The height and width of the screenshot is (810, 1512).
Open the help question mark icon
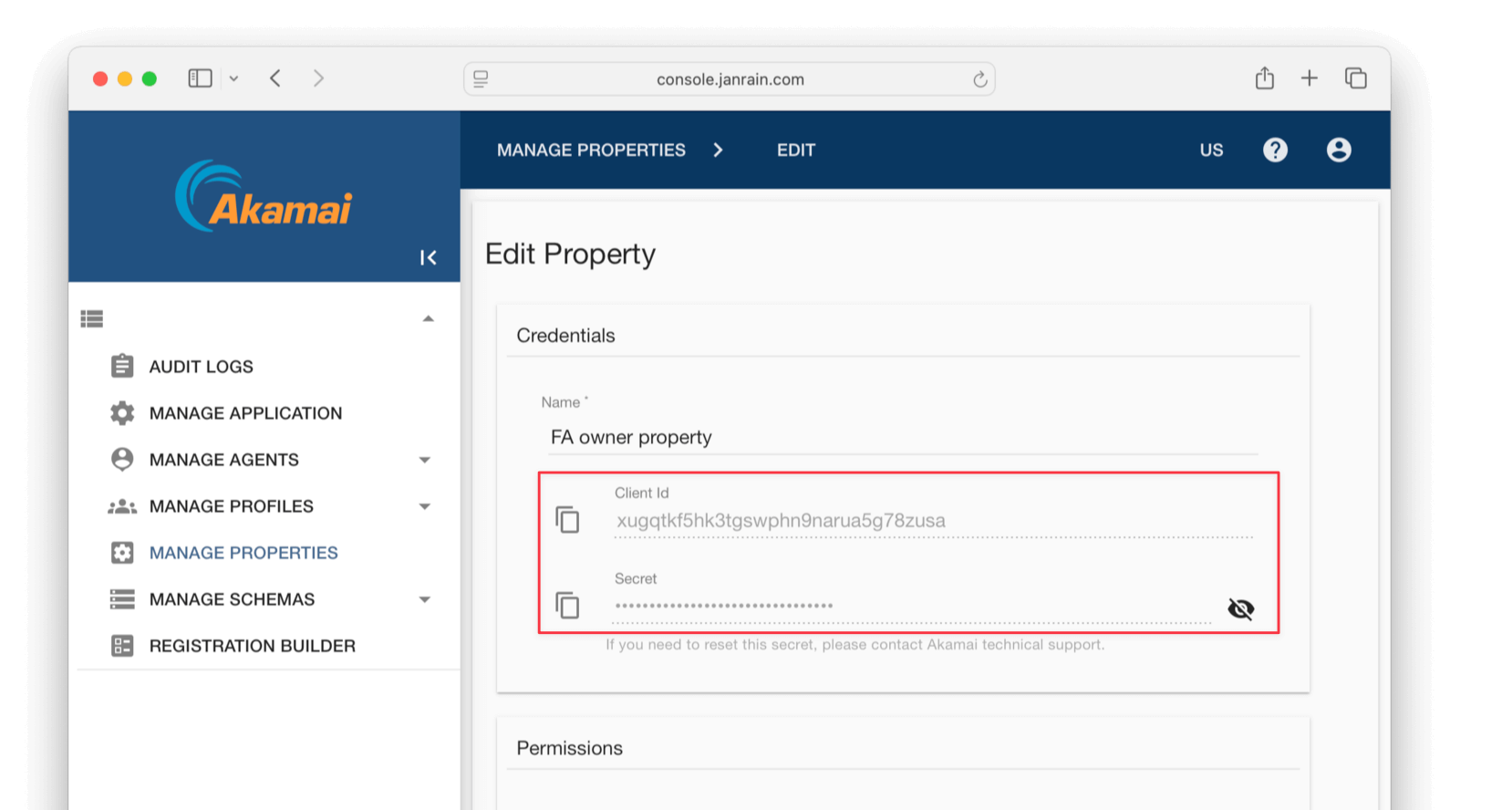(x=1275, y=150)
